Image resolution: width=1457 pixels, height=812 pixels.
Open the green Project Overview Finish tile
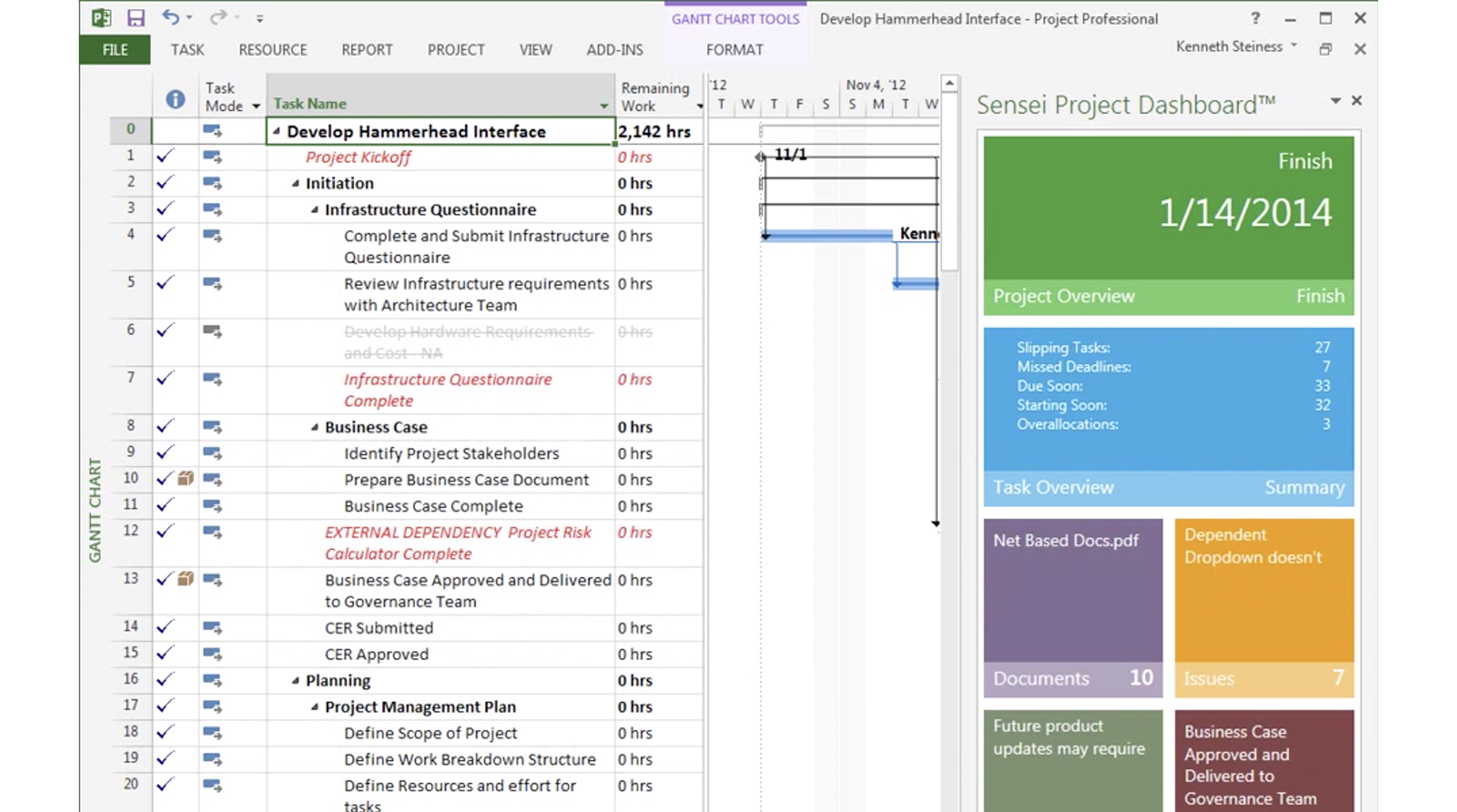click(x=1168, y=225)
